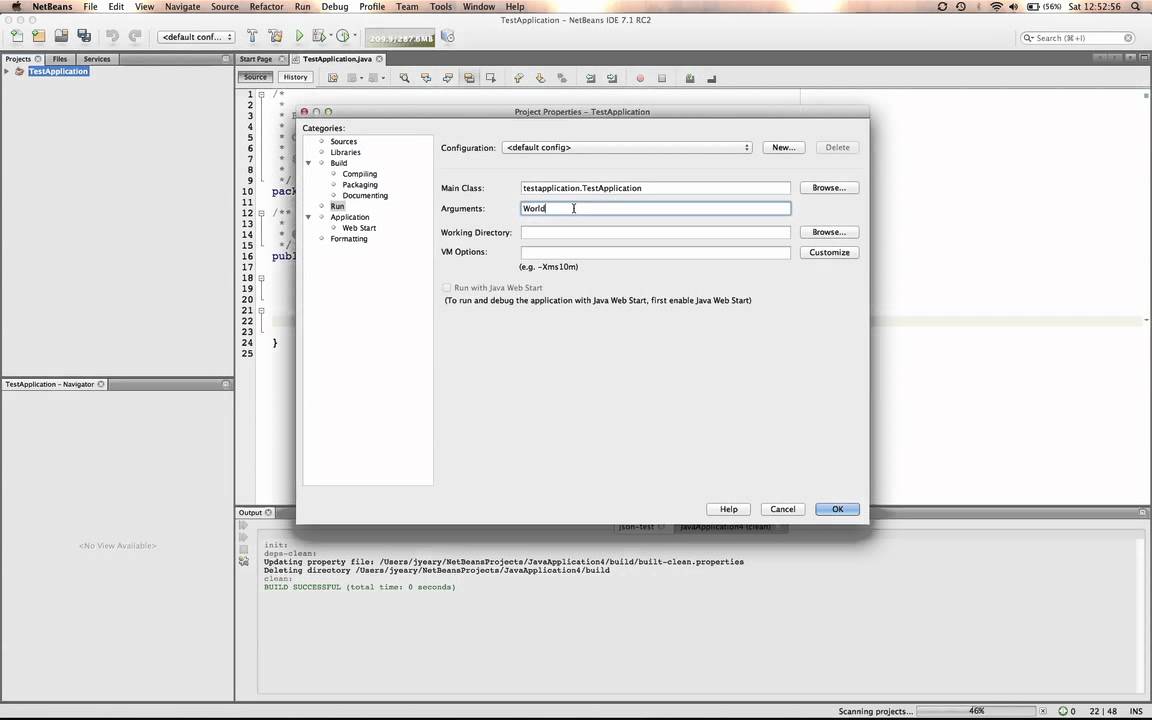
Task: Collapse the Application category in Project Properties
Action: point(309,217)
